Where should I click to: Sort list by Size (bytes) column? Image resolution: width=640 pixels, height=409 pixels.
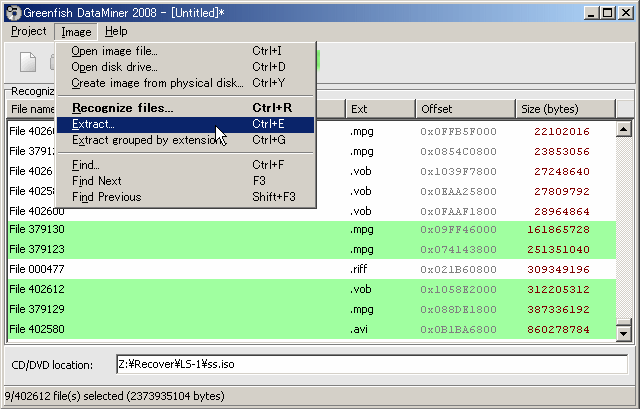(x=563, y=108)
